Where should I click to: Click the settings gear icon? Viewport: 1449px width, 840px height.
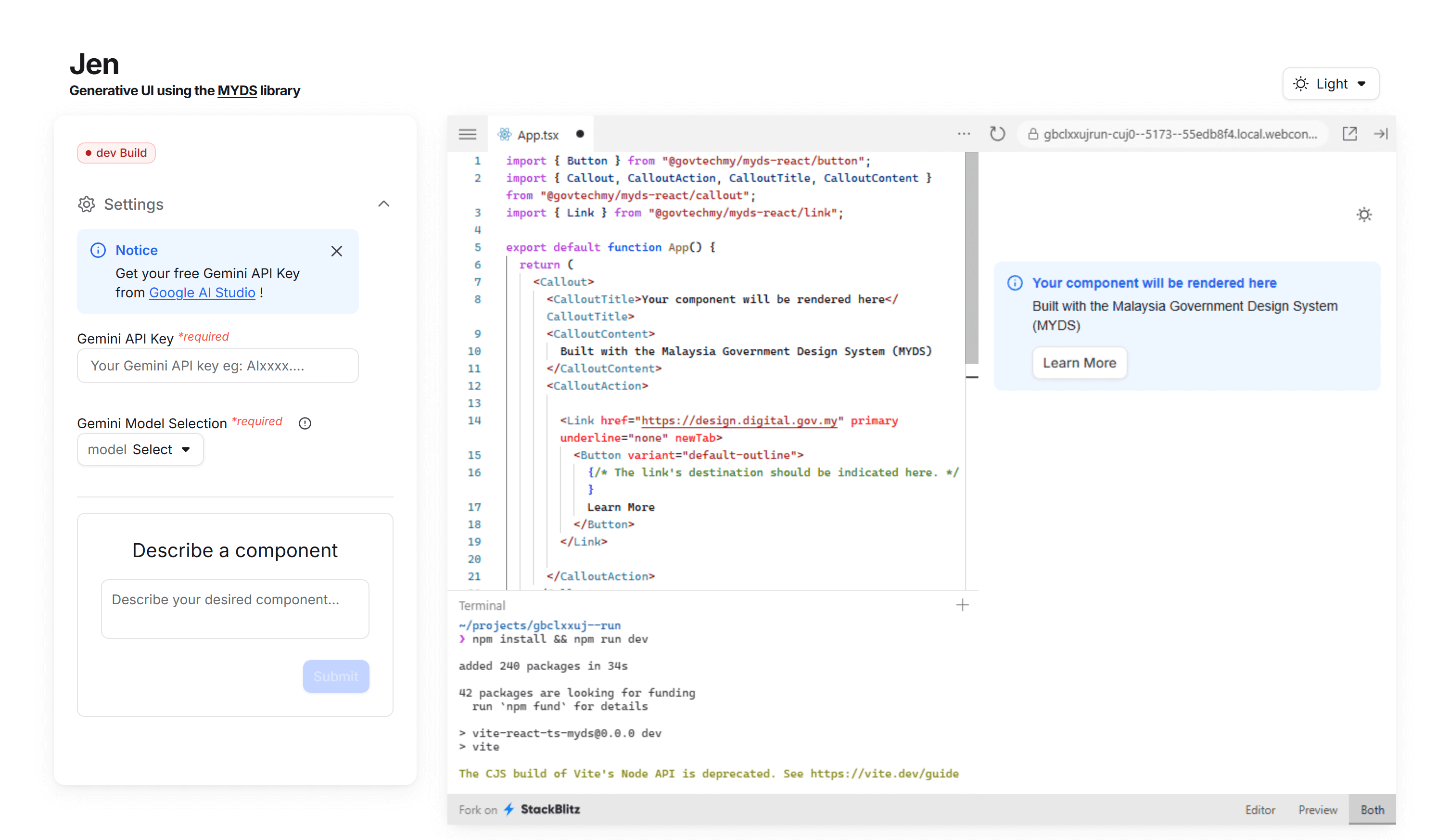coord(87,204)
